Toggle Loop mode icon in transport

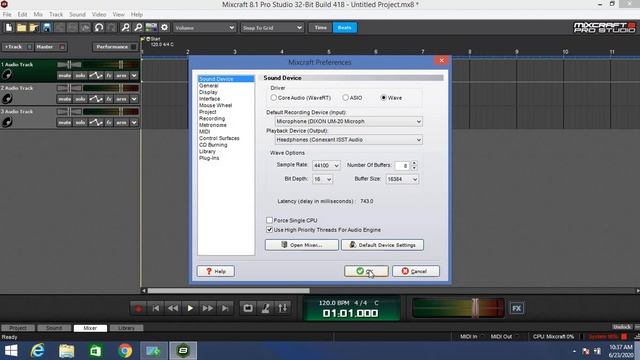click(248, 308)
